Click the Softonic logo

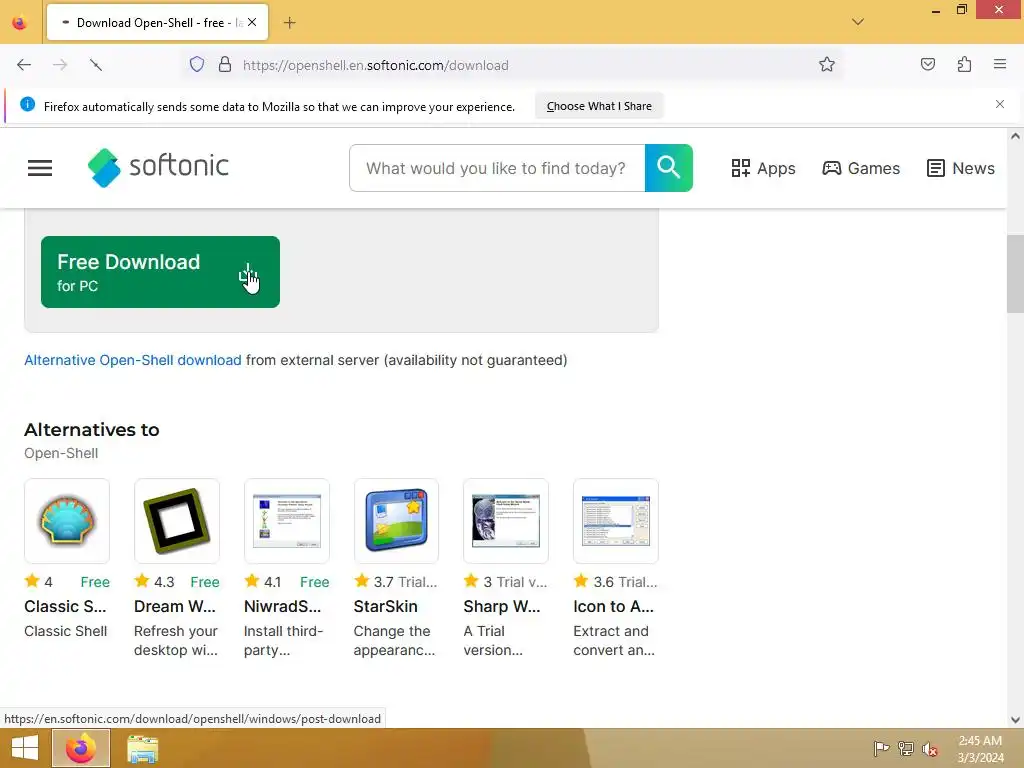pos(158,167)
